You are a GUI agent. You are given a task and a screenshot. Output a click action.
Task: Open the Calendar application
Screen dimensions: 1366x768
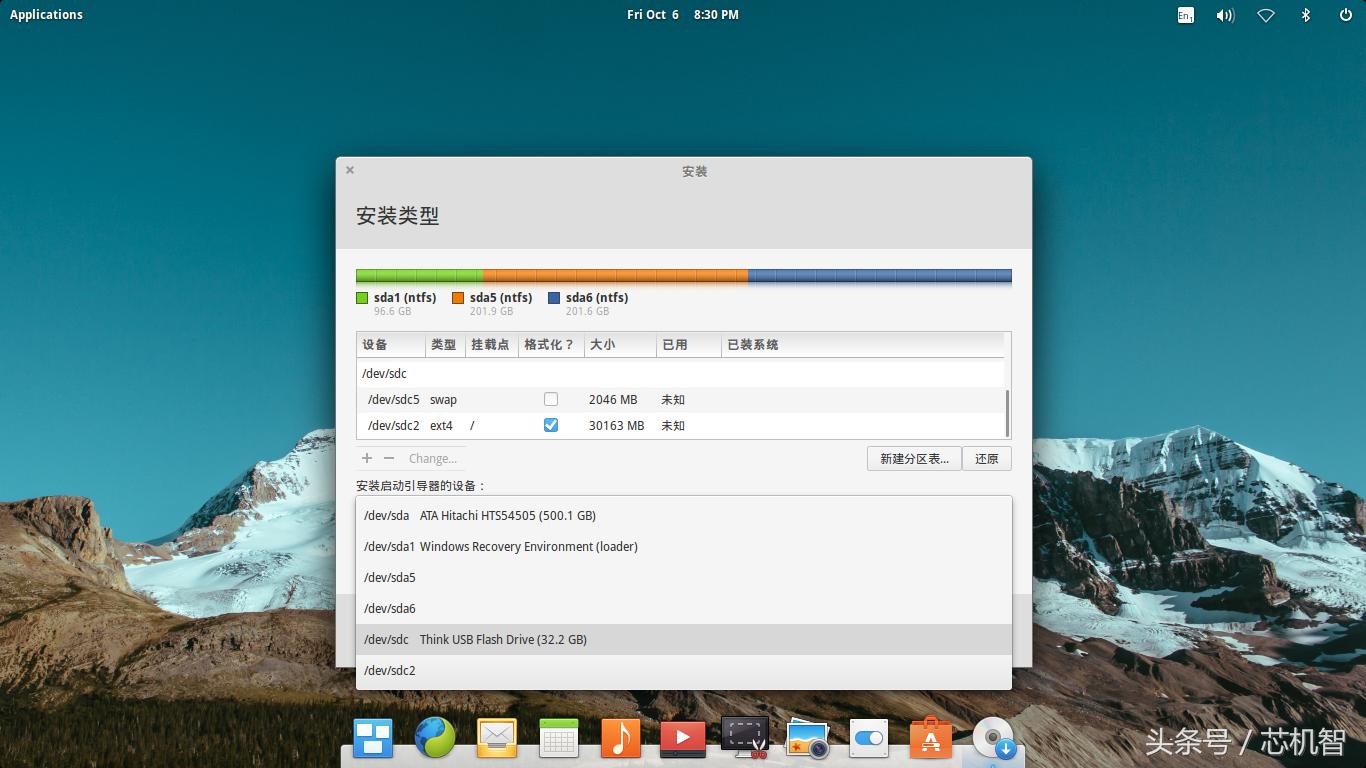click(x=558, y=738)
